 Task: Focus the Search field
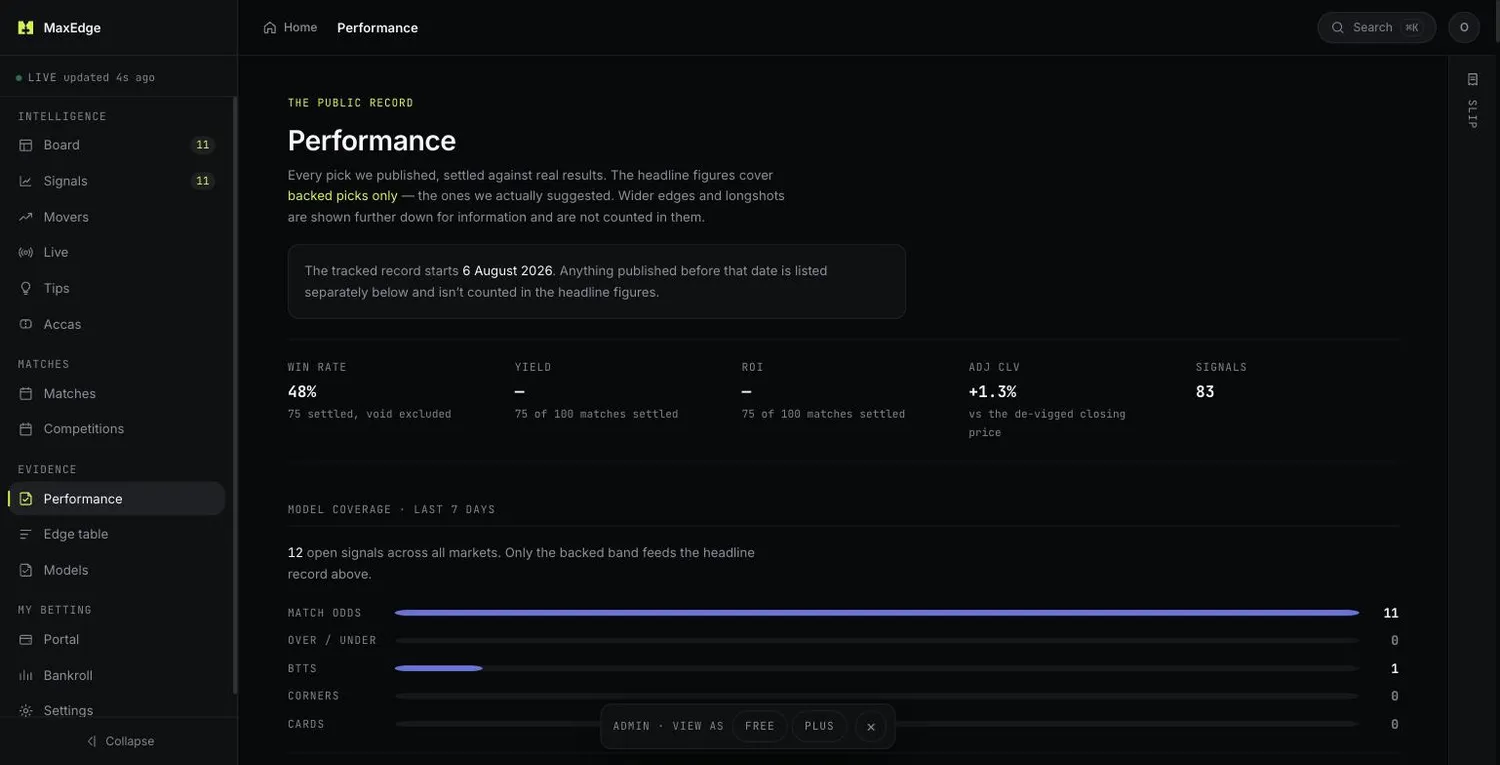[x=1377, y=28]
